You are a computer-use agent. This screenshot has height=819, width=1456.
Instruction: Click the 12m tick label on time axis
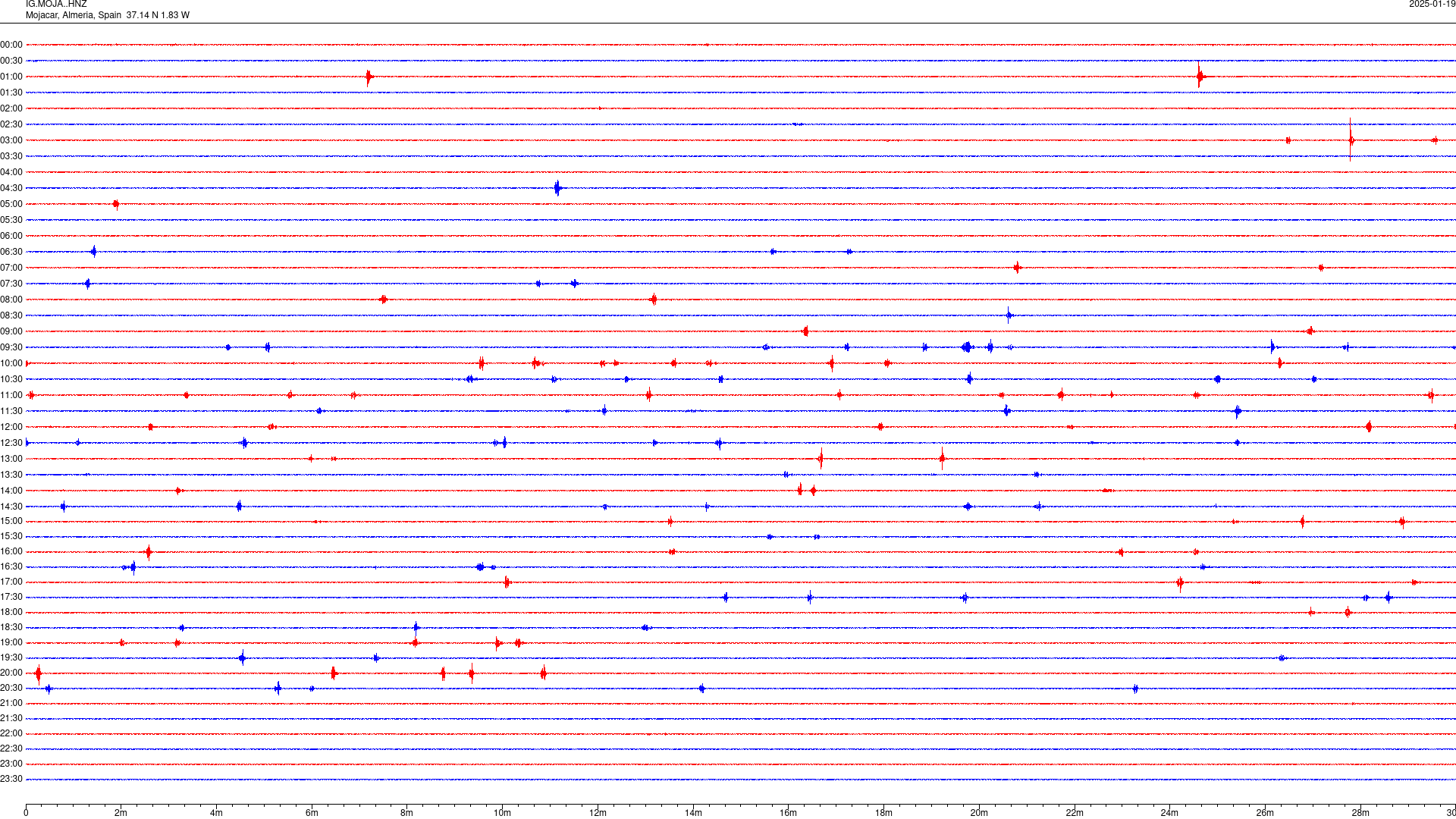tap(598, 813)
